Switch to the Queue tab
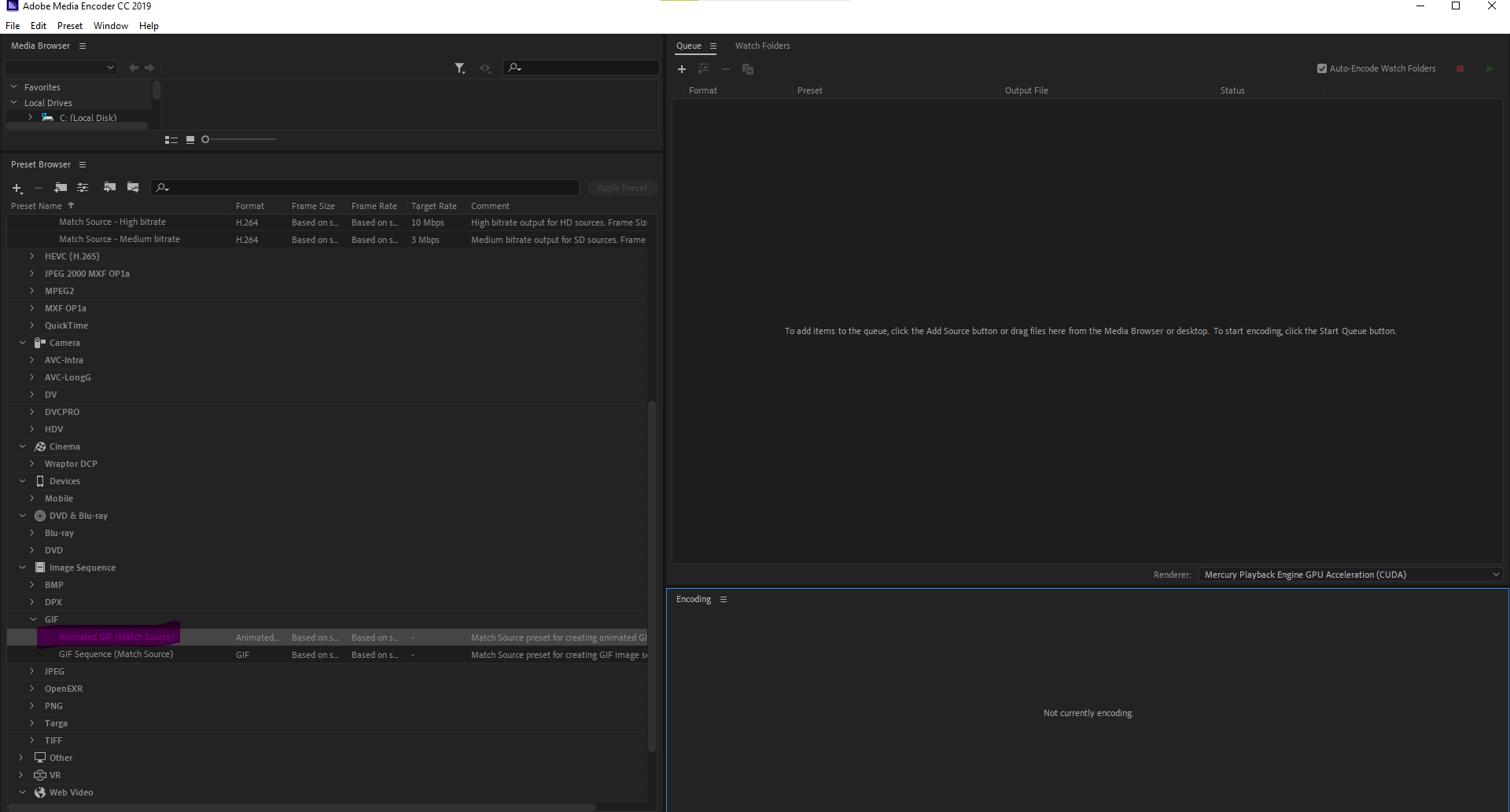Screen dimensions: 1510x812 689,46
